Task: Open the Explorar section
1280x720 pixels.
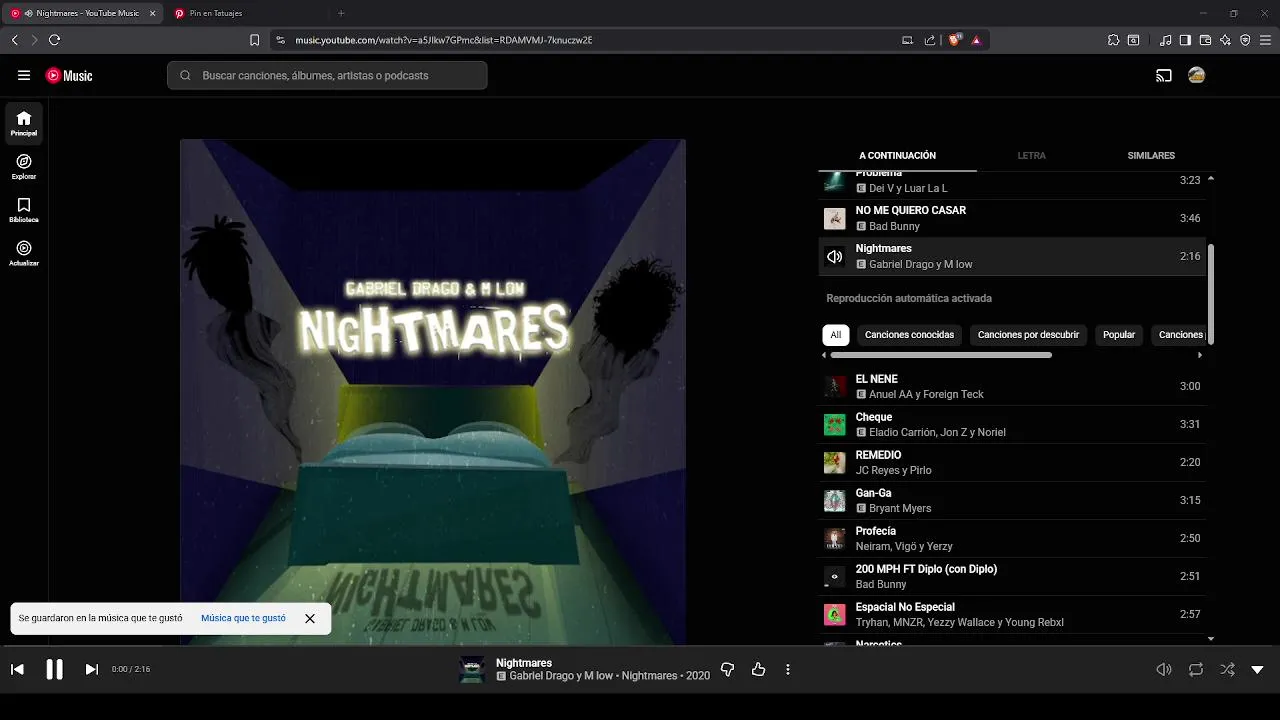Action: click(24, 167)
